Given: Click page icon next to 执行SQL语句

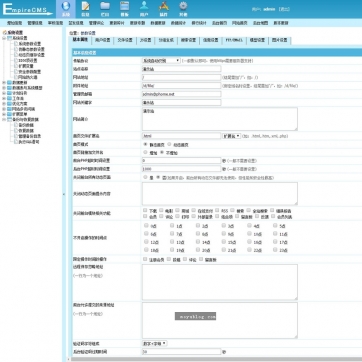Looking at the screenshot, I should pyautogui.click(x=16, y=142).
